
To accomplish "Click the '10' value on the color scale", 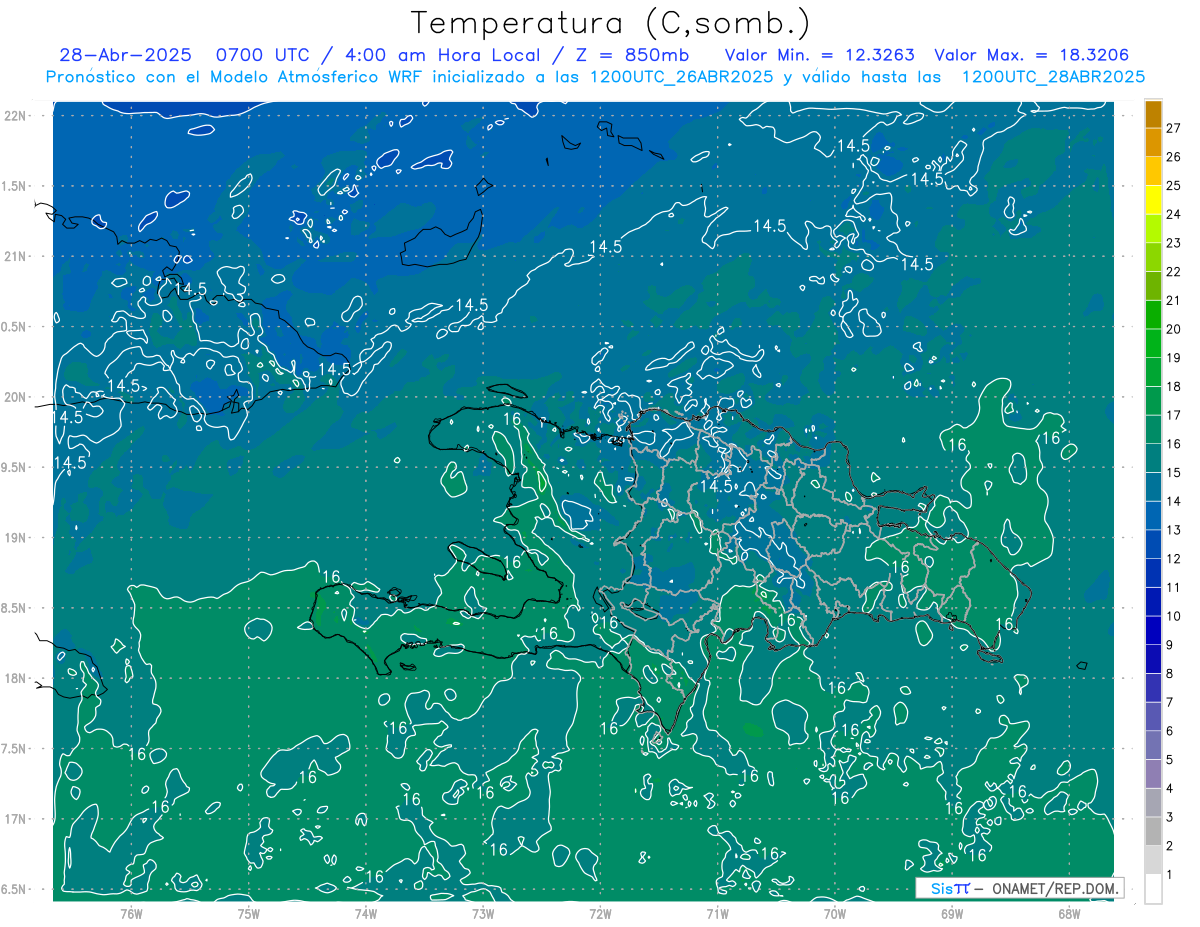I will click(x=1174, y=616).
